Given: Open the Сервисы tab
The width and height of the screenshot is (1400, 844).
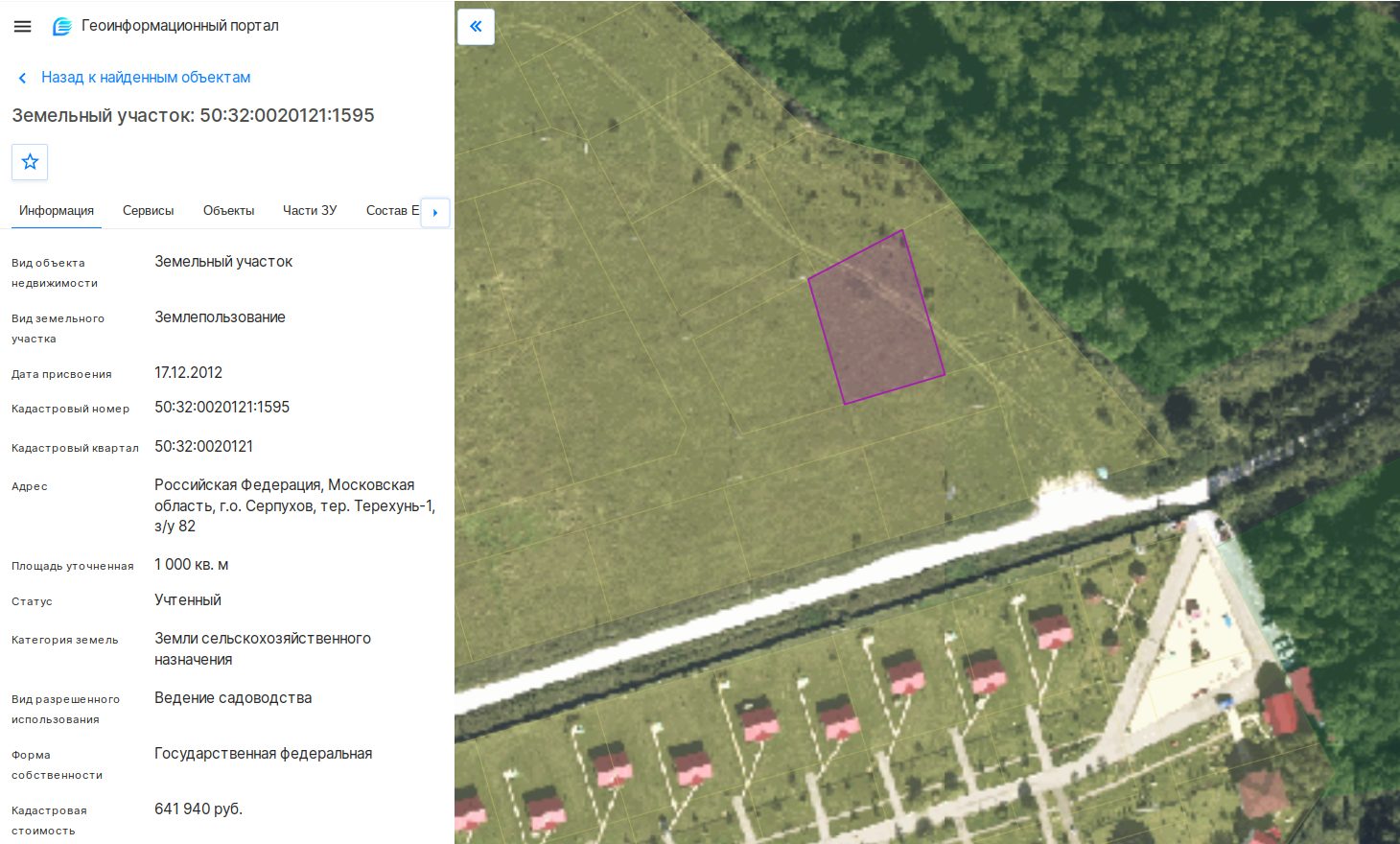Looking at the screenshot, I should 149,211.
